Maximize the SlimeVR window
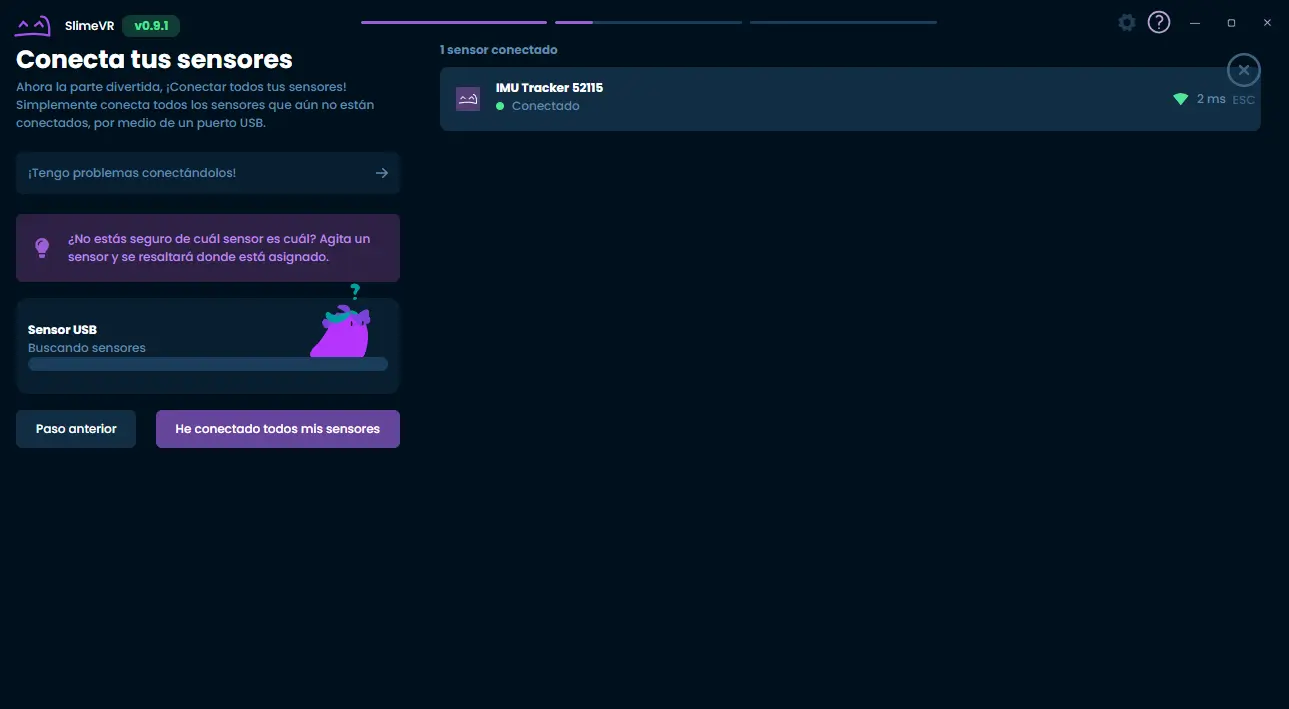Screen dimensions: 1289x709 click(x=1231, y=22)
